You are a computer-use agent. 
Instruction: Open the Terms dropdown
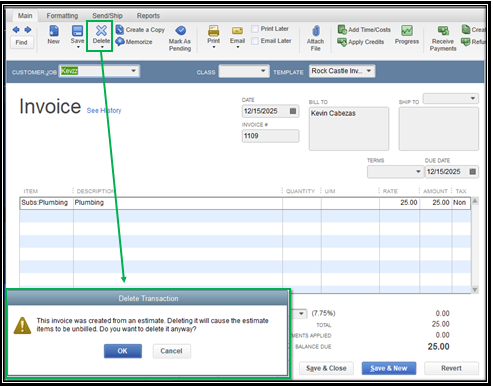[418, 172]
